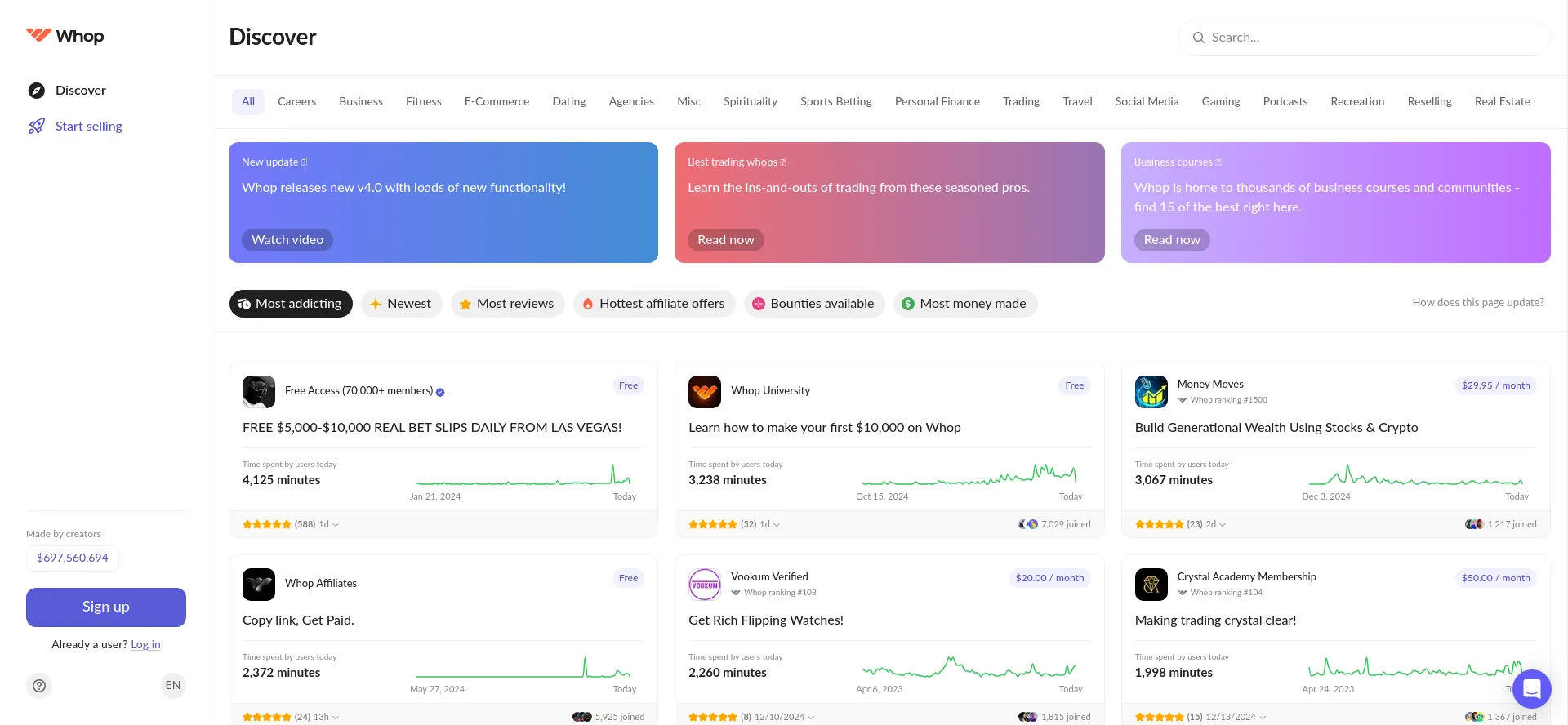Screen dimensions: 1568x725
Task: Expand reviews chevron on Free Access card
Action: [336, 525]
